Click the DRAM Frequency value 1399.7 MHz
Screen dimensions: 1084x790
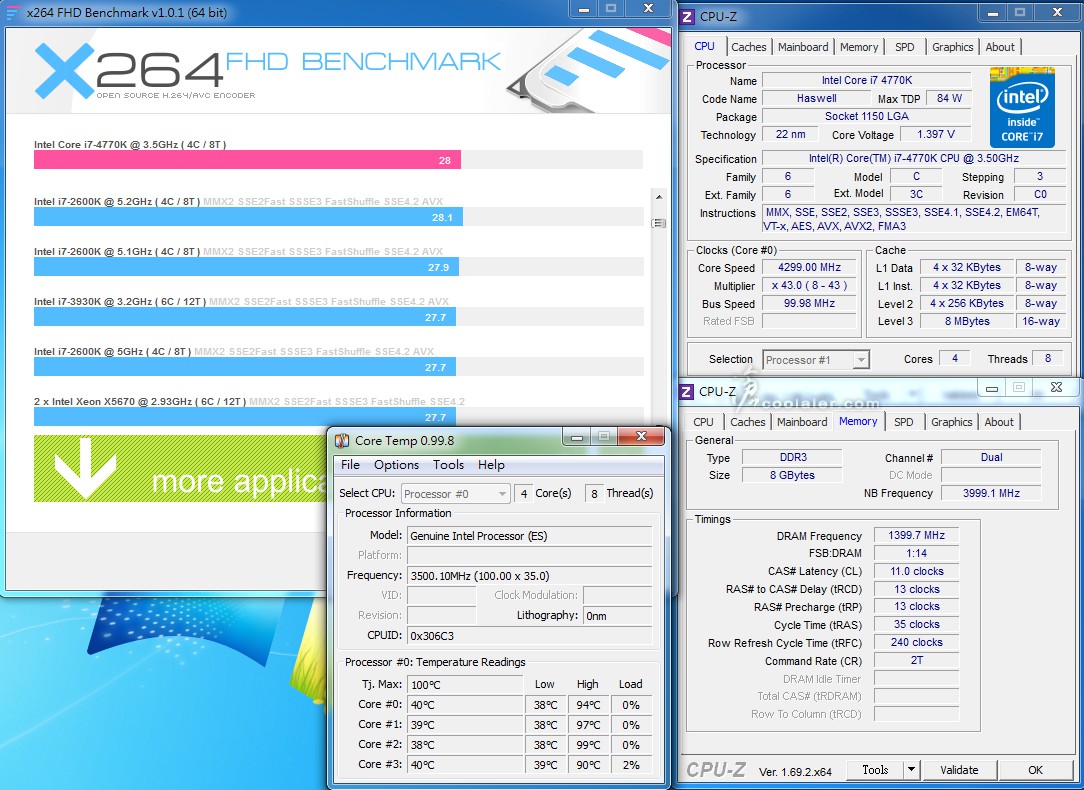coord(916,535)
